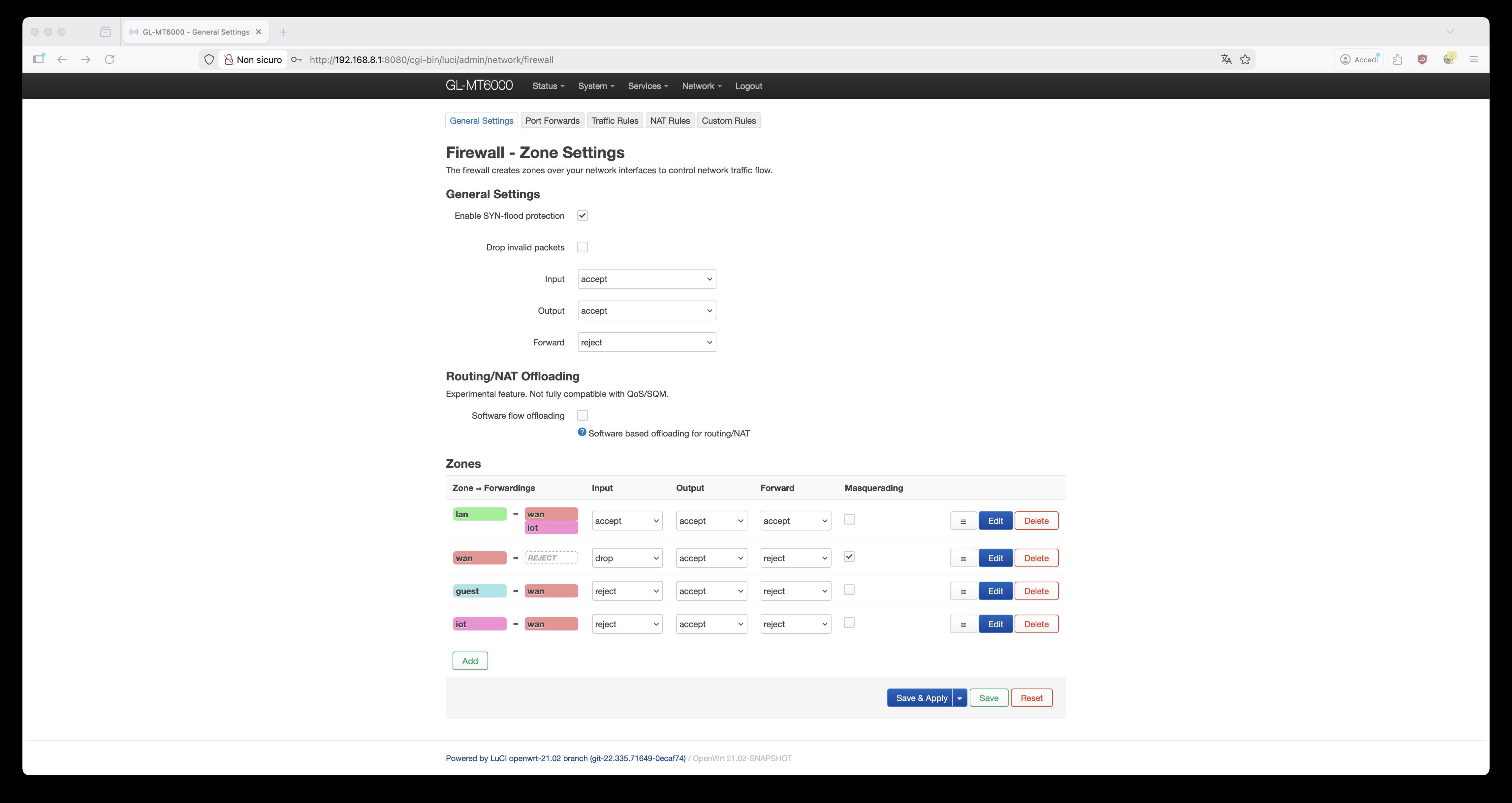Edit the guest zone
1512x803 pixels.
[x=995, y=591]
